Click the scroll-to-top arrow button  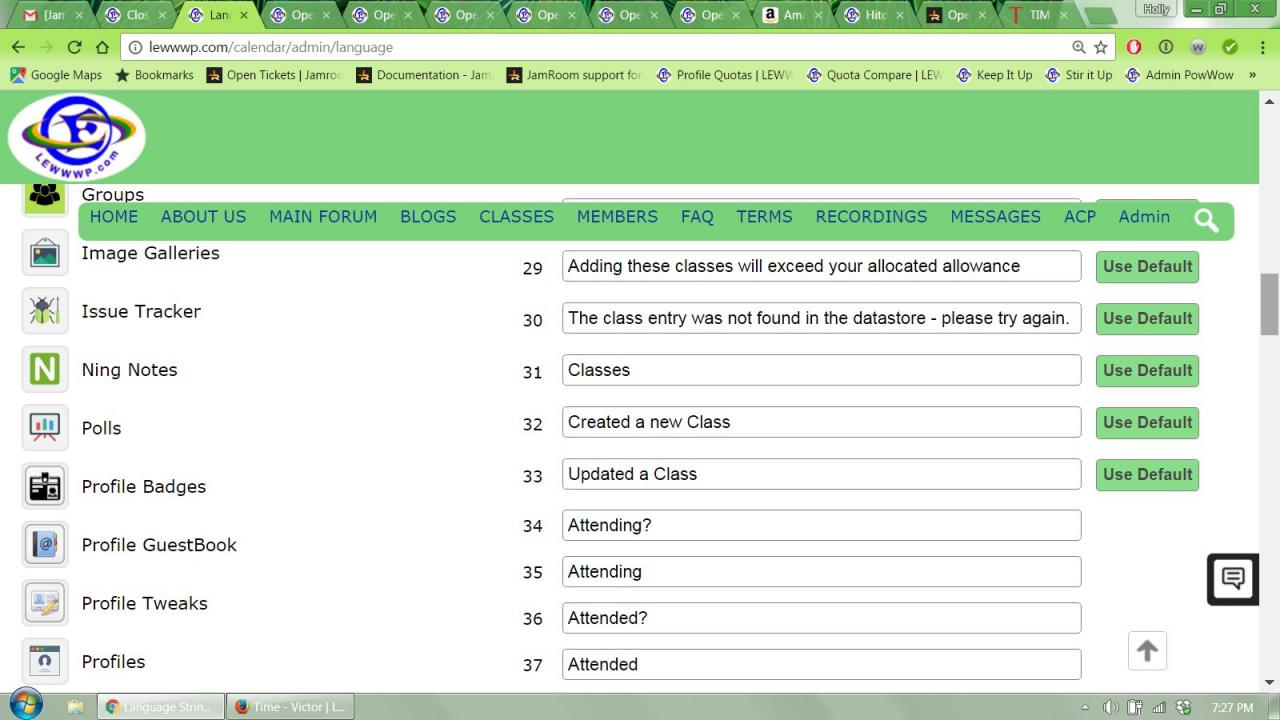1147,651
